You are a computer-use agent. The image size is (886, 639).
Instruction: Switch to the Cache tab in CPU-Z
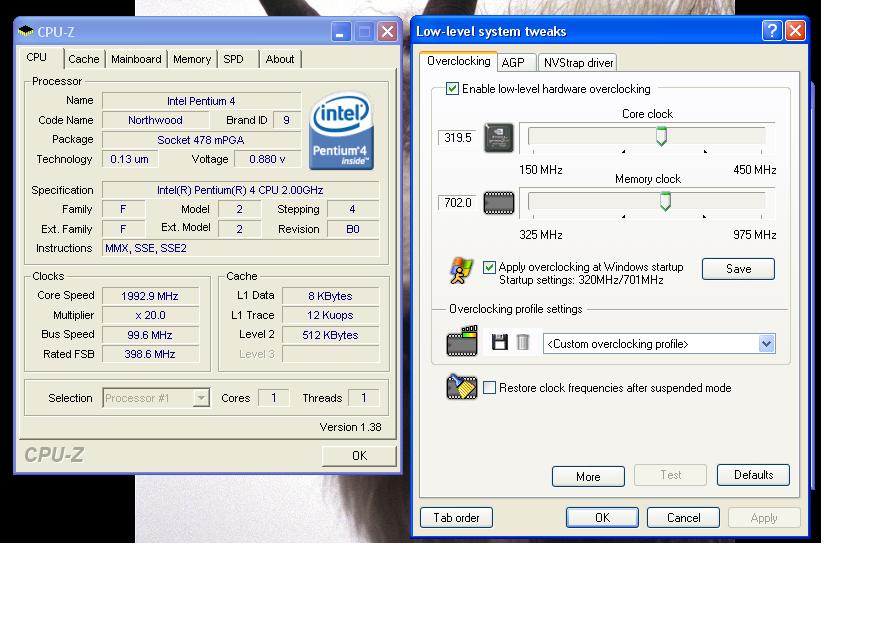coord(84,59)
